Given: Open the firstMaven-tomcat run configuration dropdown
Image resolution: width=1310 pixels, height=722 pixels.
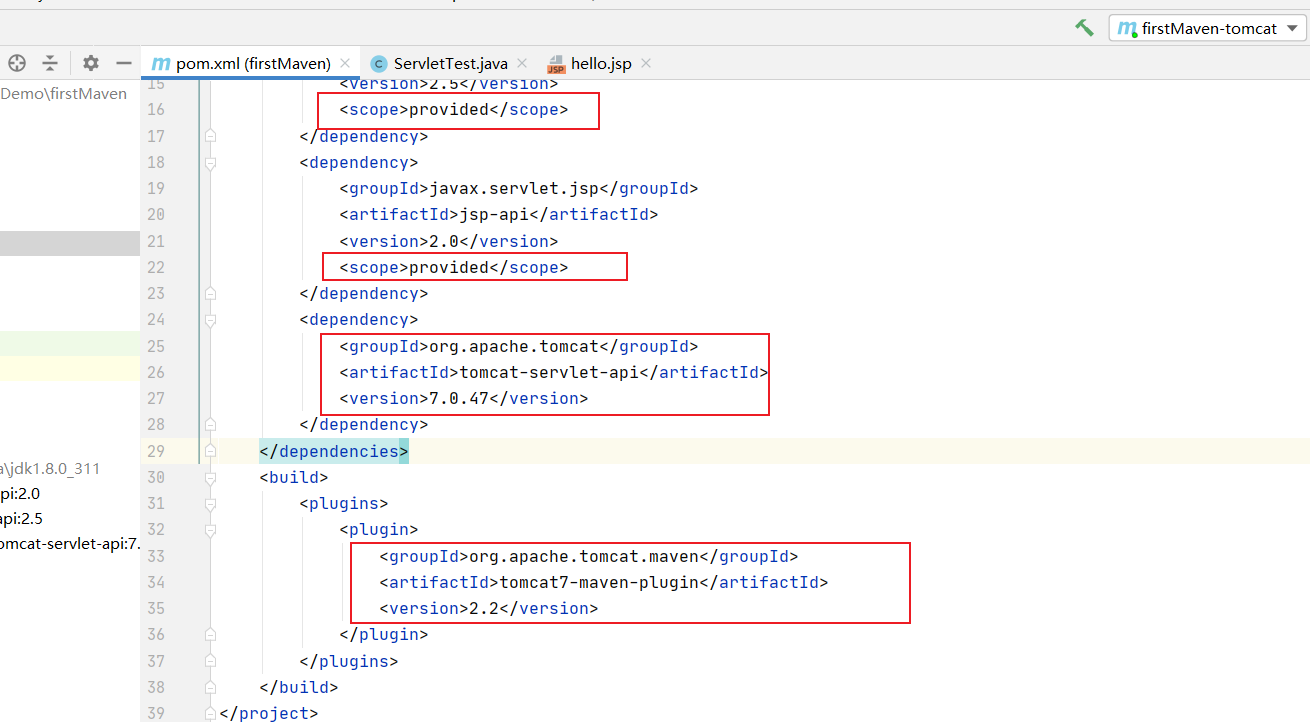Looking at the screenshot, I should click(x=1207, y=28).
